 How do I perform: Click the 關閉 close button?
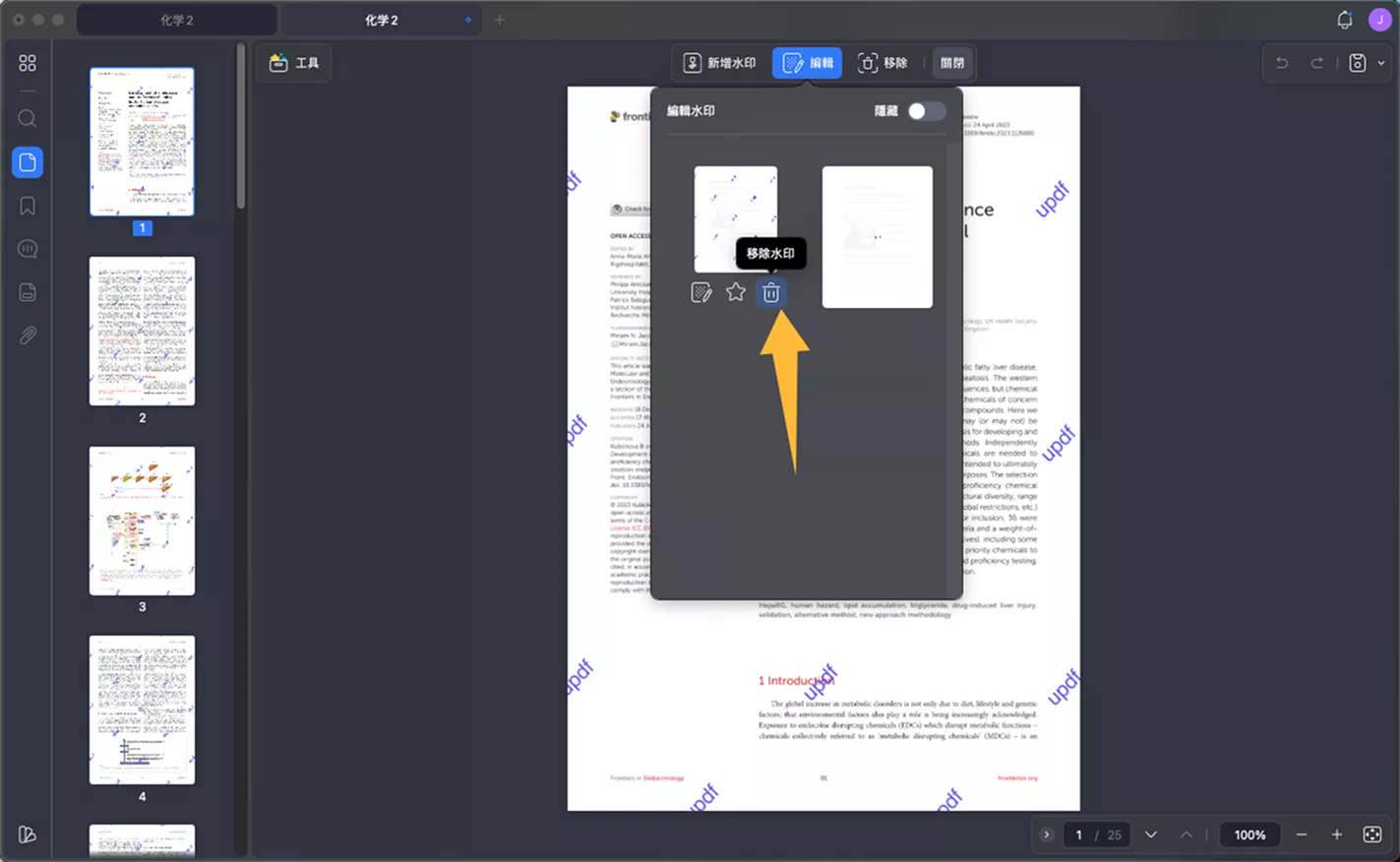[952, 63]
